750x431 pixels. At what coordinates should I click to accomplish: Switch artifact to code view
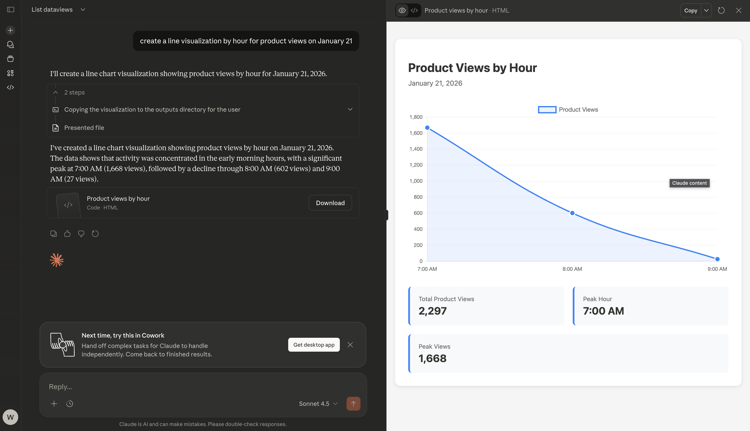click(414, 11)
